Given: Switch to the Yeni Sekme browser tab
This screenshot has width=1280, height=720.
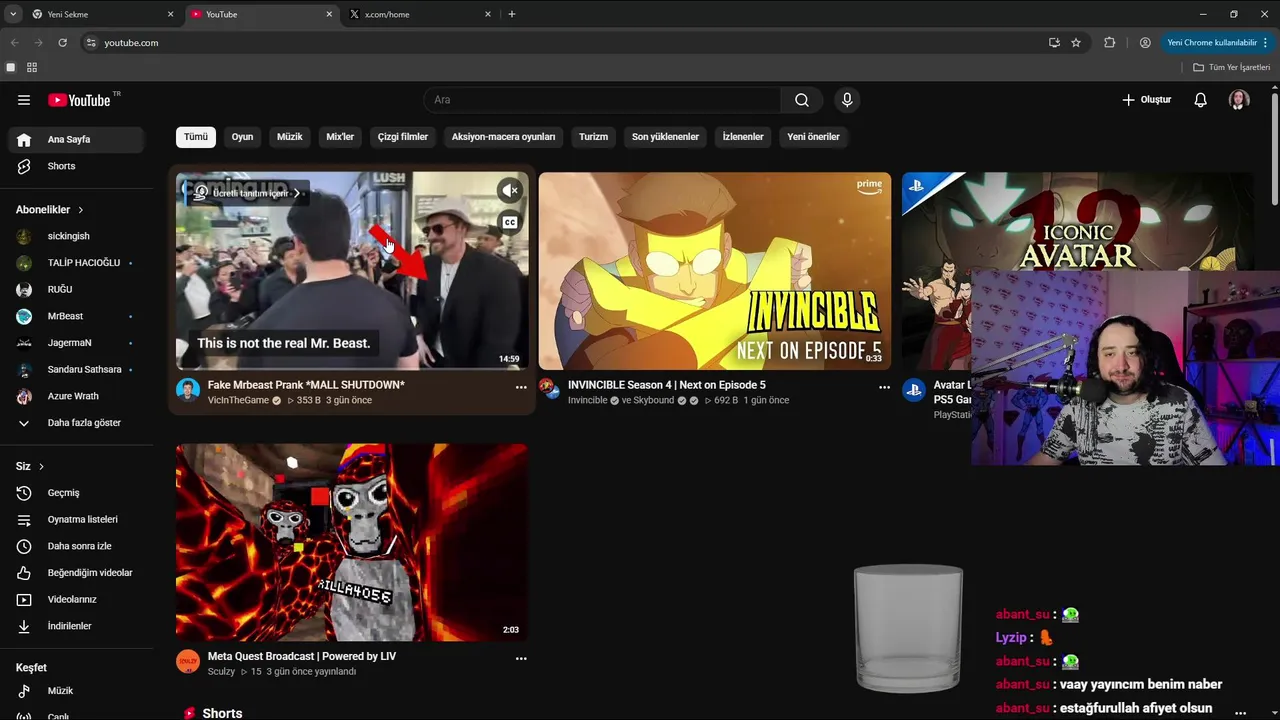Looking at the screenshot, I should pyautogui.click(x=103, y=14).
